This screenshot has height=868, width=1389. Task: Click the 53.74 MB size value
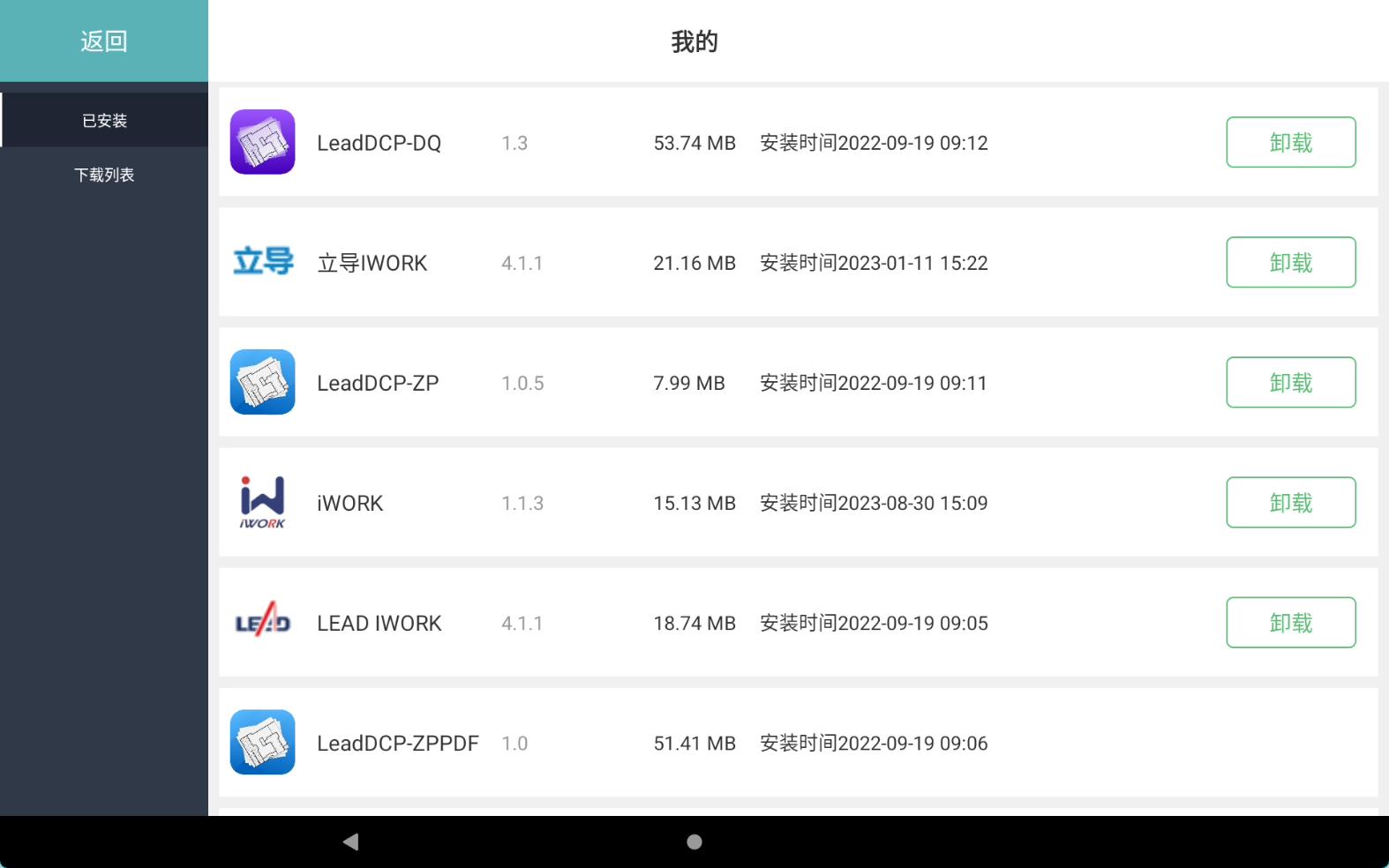point(694,143)
